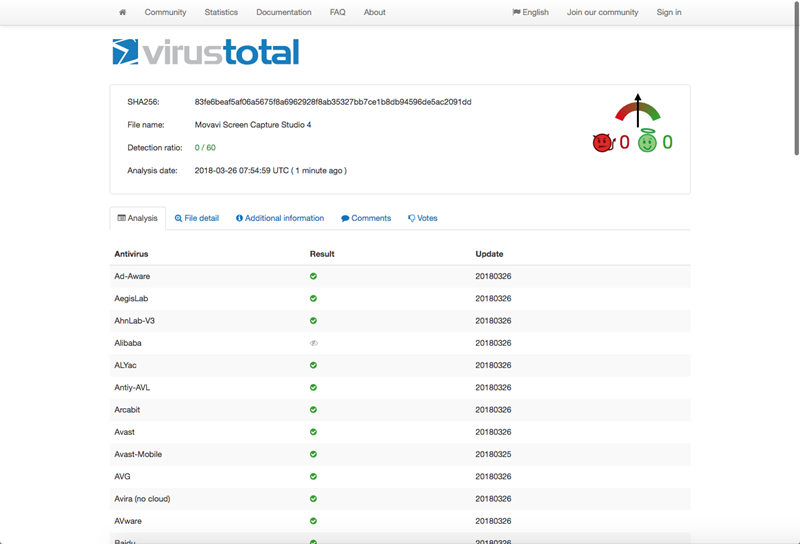
Task: Open the Documentation page
Action: coord(284,12)
